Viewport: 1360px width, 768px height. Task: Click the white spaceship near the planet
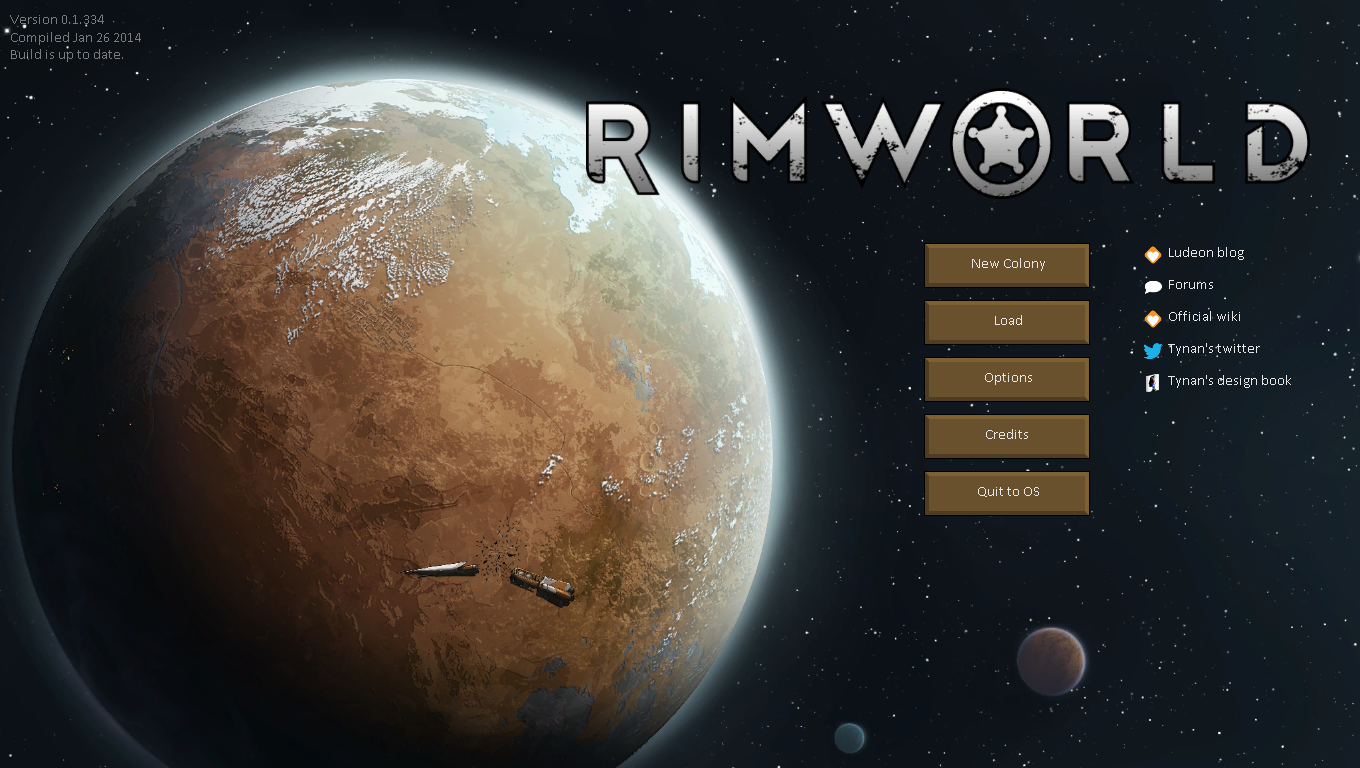click(x=440, y=569)
